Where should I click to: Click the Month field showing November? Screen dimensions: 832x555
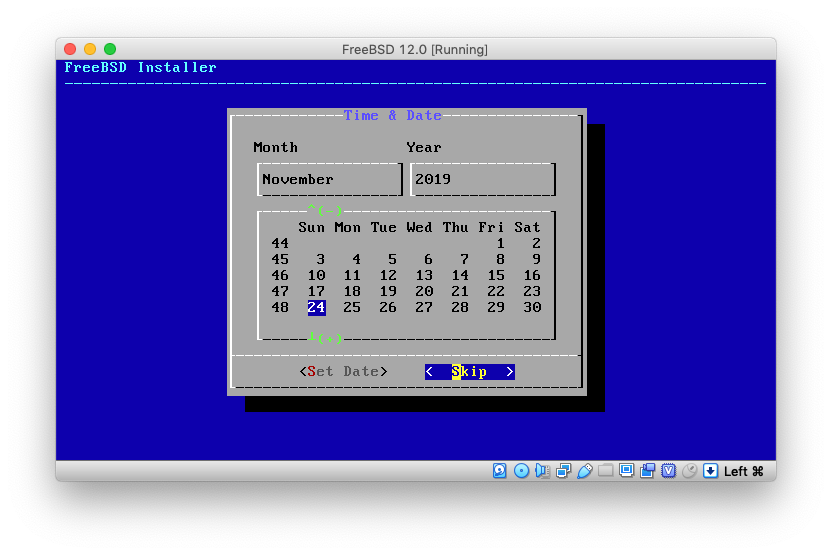(330, 180)
